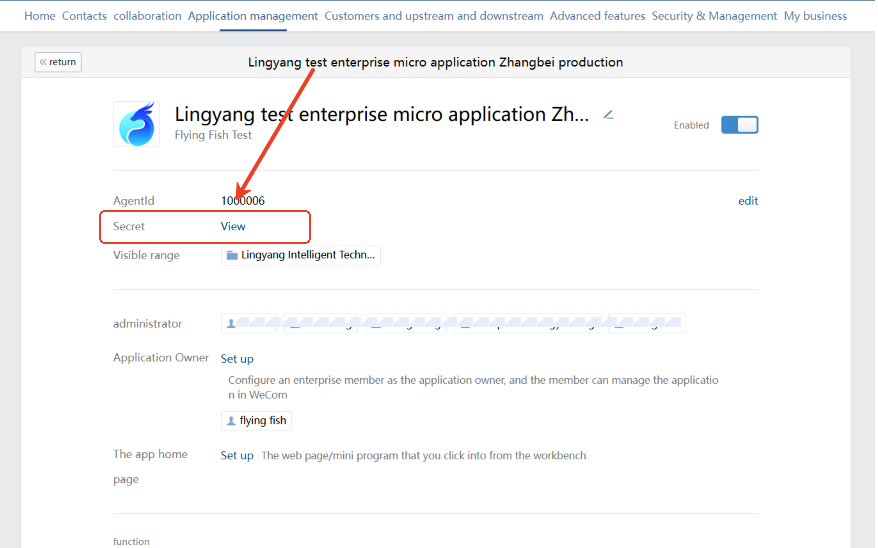Viewport: 878px width, 548px height.
Task: Click pencil icon to rename application
Action: 609,115
